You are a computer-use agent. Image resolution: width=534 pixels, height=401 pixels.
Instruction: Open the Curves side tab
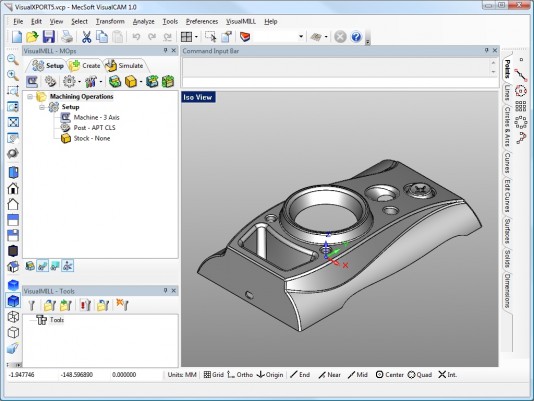point(507,163)
